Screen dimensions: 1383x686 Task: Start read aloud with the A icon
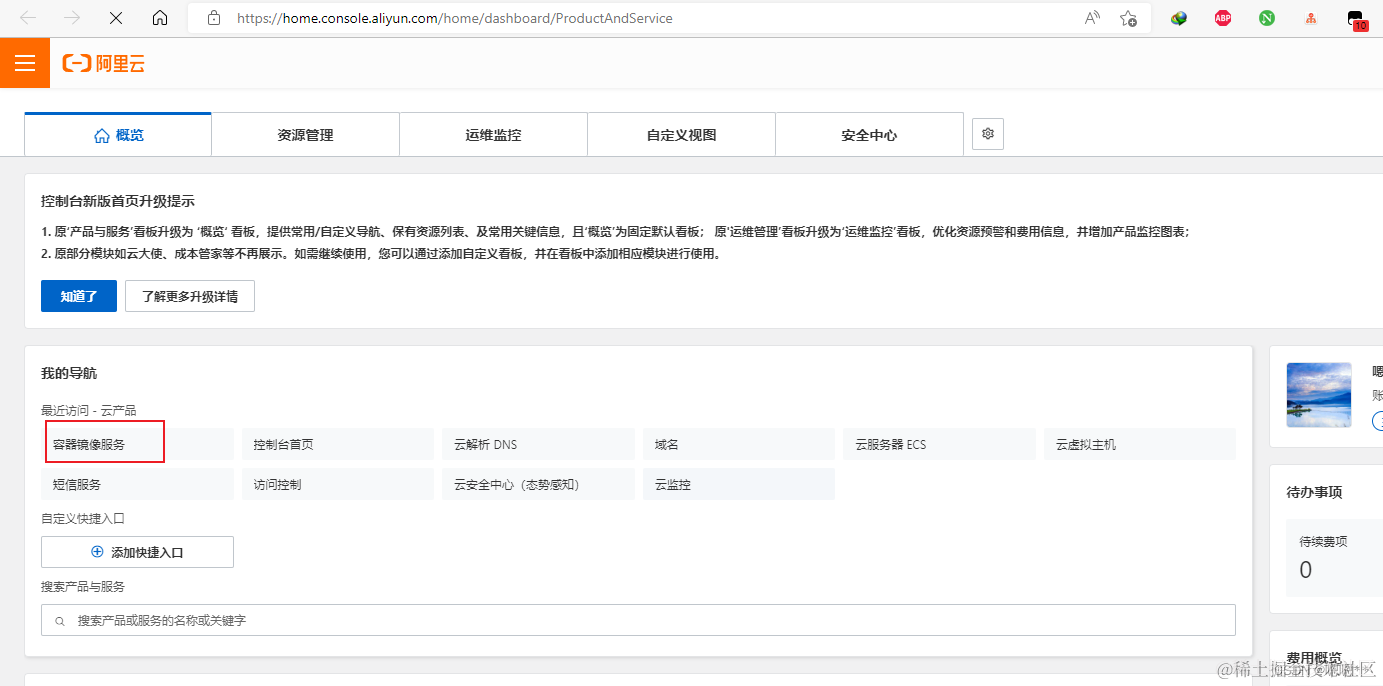[1090, 18]
